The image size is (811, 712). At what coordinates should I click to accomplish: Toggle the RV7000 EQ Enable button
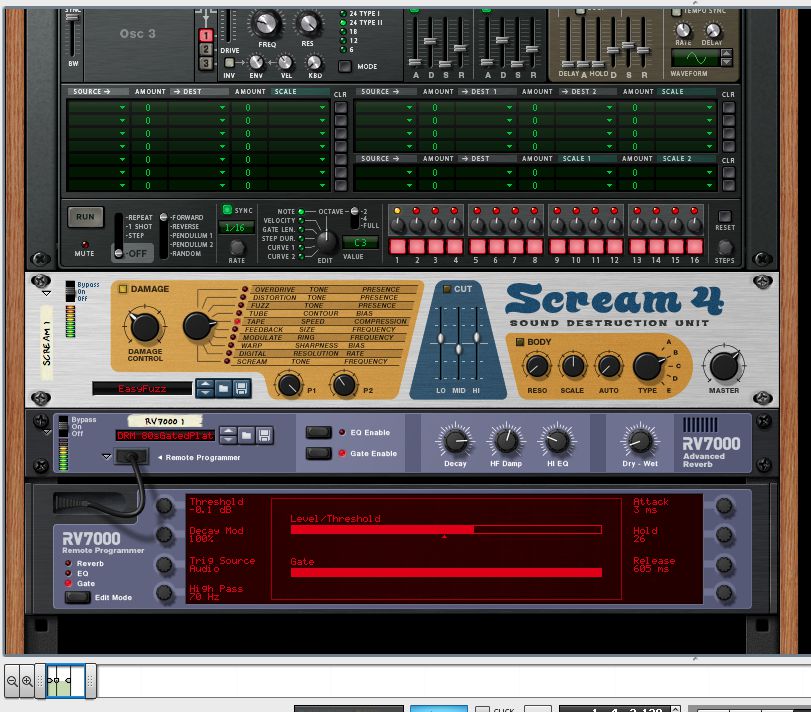(x=319, y=432)
